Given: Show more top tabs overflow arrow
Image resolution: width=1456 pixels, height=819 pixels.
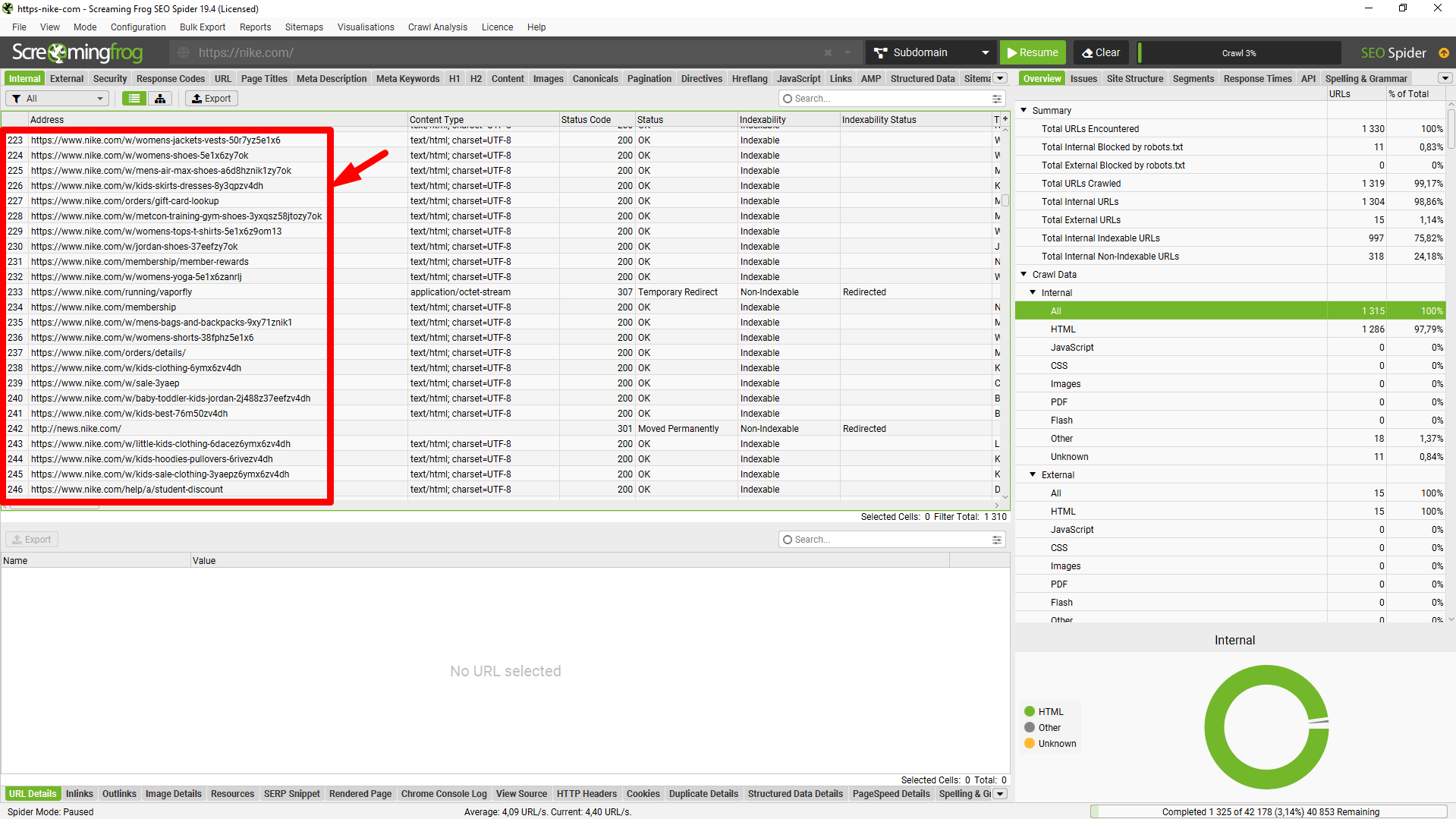Looking at the screenshot, I should (x=1000, y=78).
